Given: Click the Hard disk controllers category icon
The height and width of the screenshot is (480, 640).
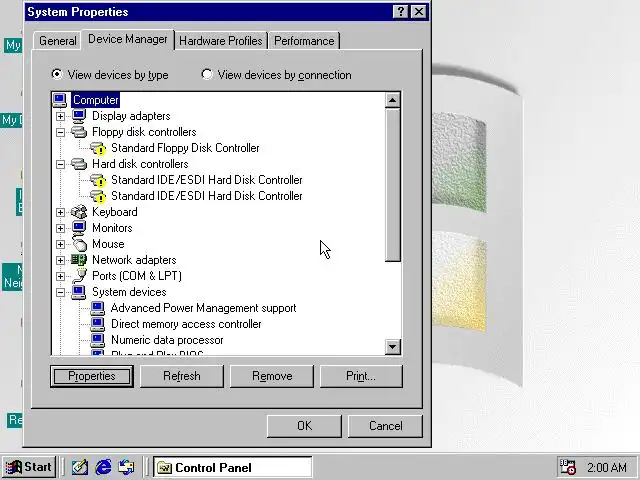Looking at the screenshot, I should click(x=79, y=164).
